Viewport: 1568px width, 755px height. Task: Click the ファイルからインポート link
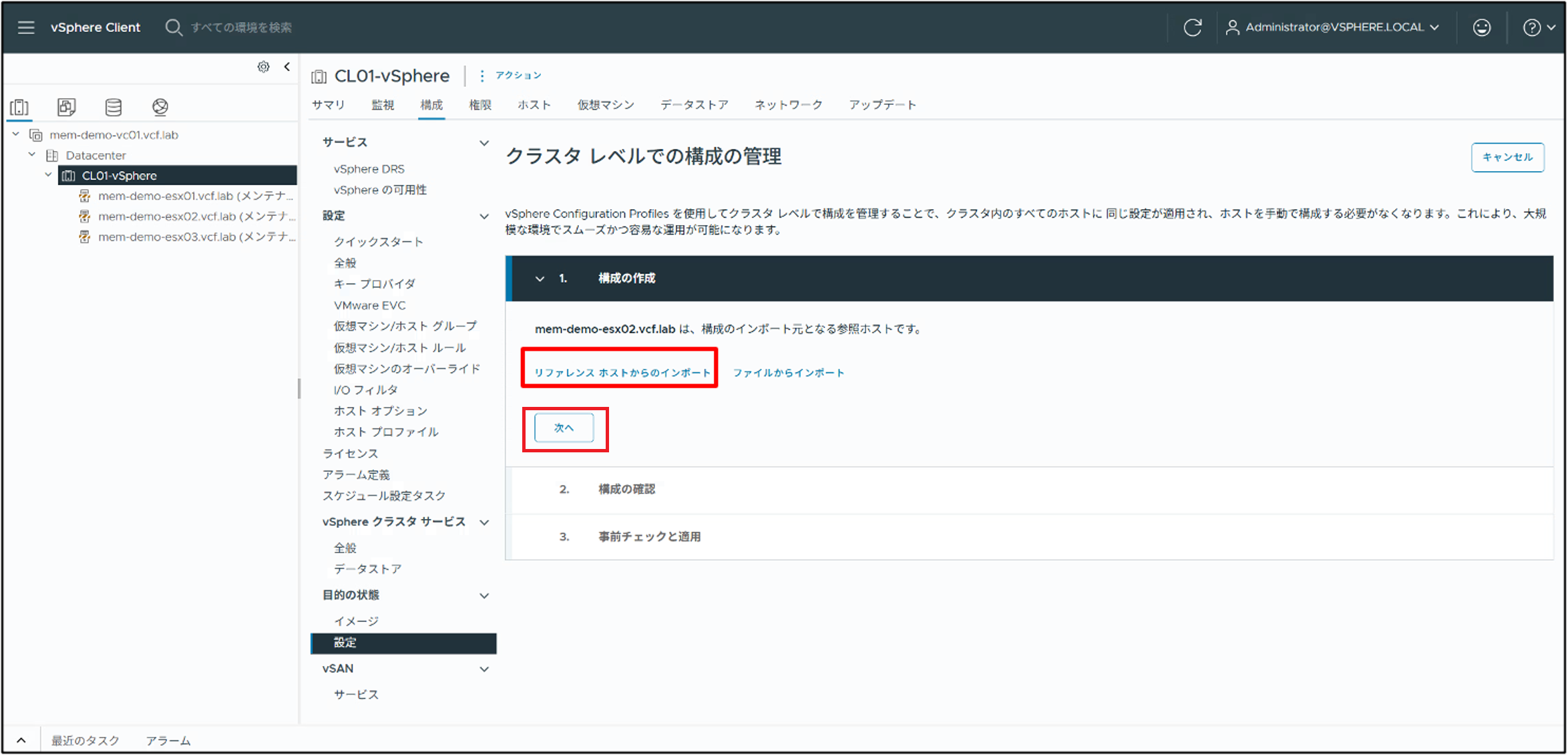pos(788,372)
